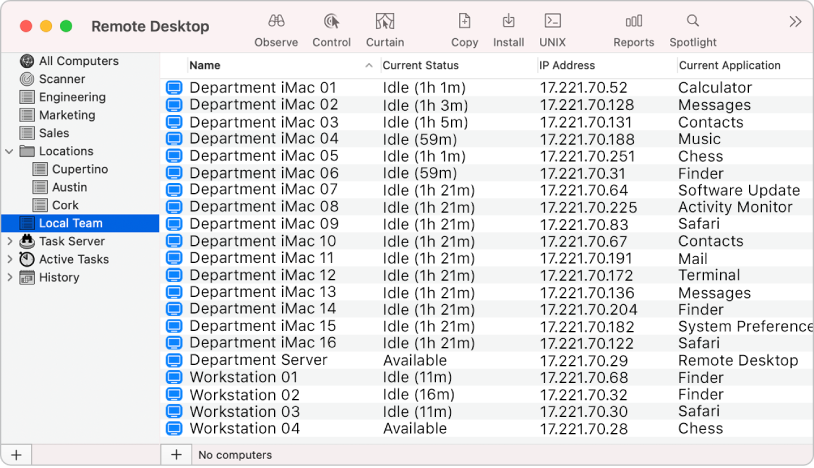Expand the History section
Image resolution: width=814 pixels, height=468 pixels.
[x=10, y=277]
